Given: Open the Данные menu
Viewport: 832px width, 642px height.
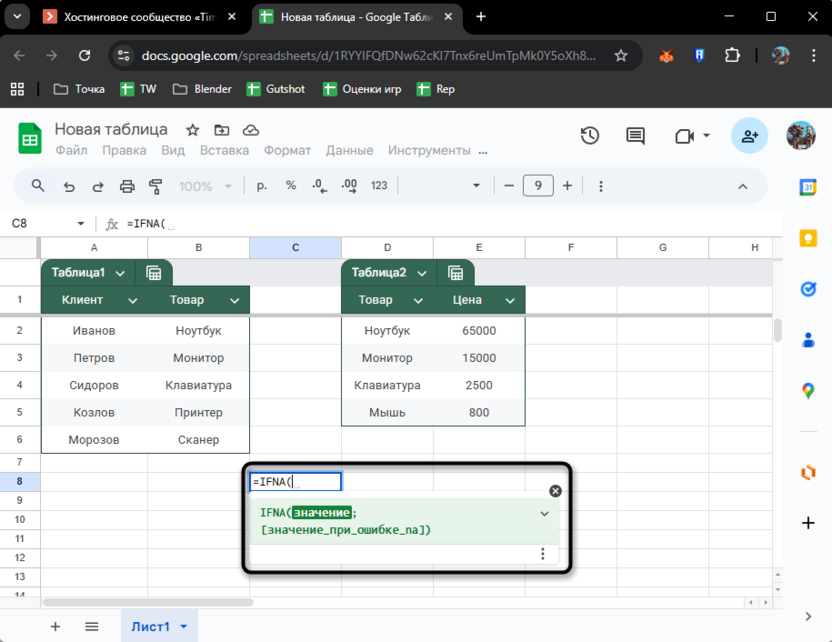Looking at the screenshot, I should [x=349, y=150].
